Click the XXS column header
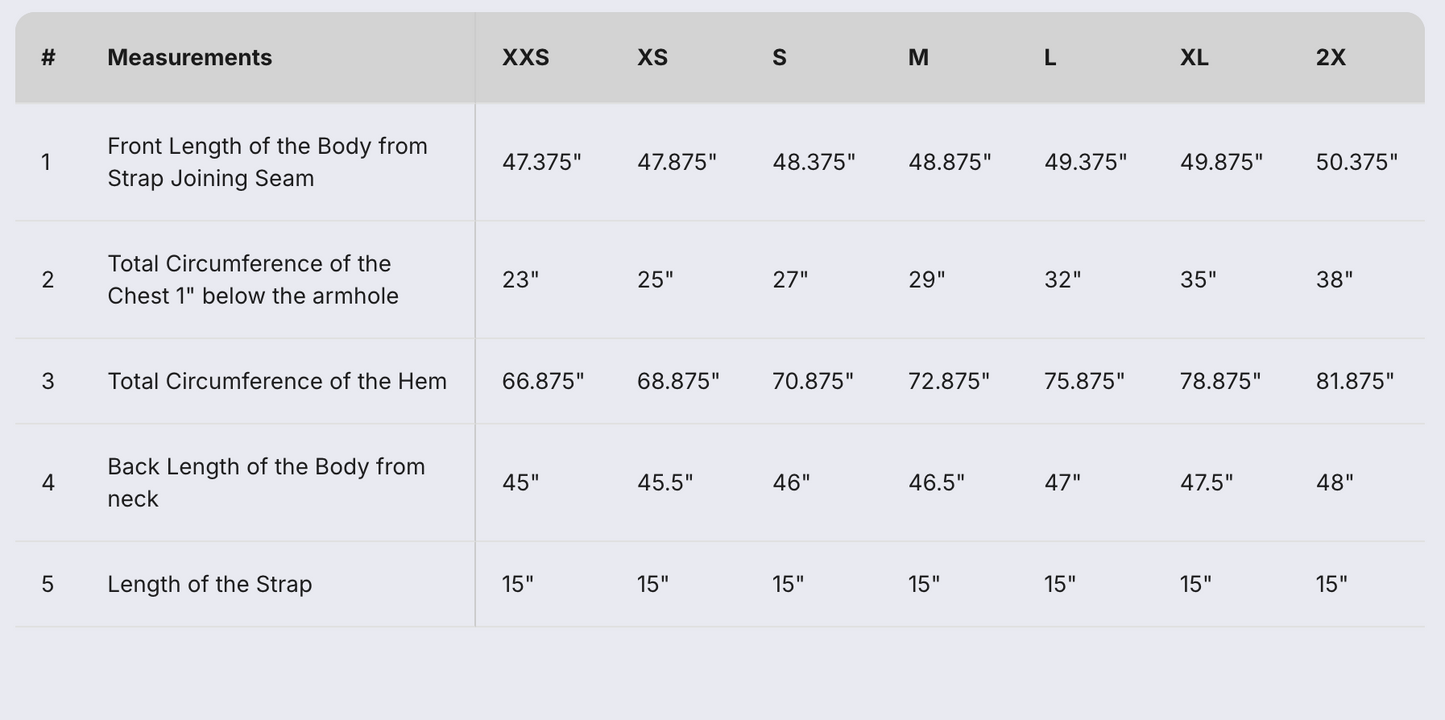This screenshot has height=720, width=1445. 525,58
